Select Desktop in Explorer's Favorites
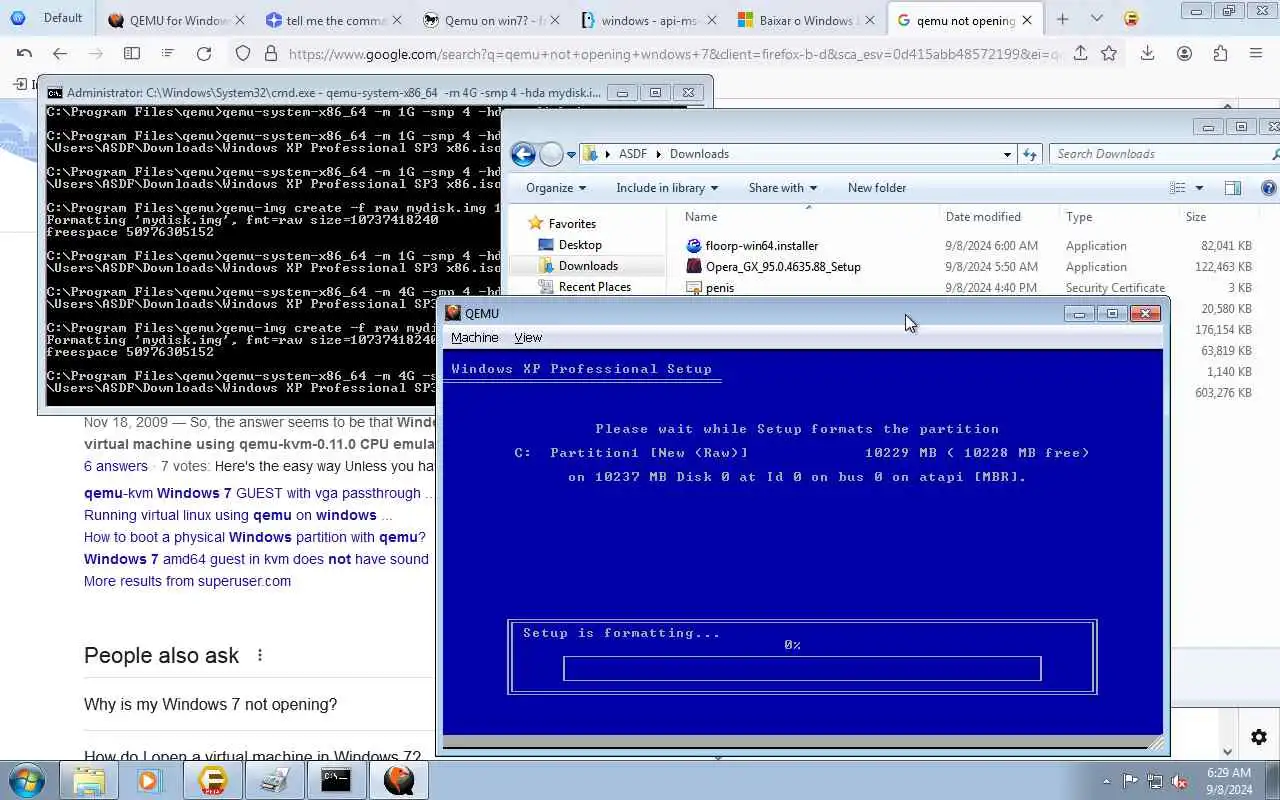 coord(580,245)
